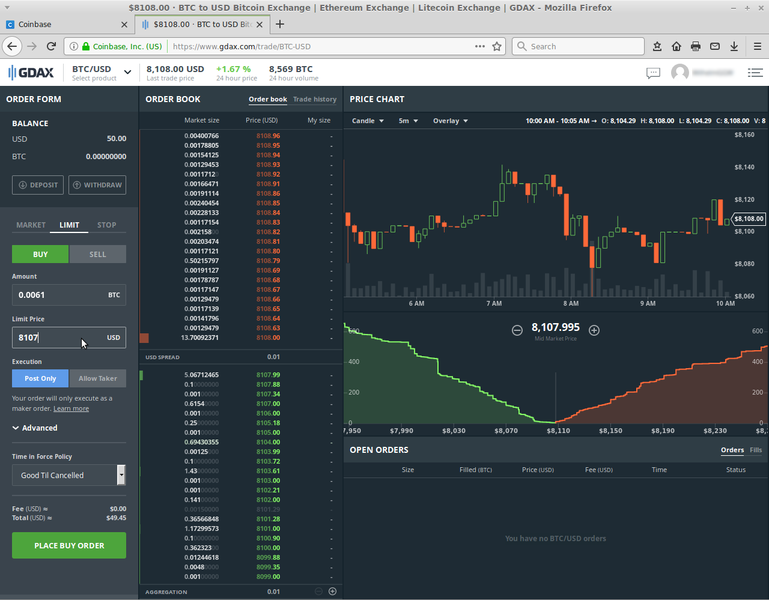Viewport: 769px width, 600px height.
Task: Open the user avatar profile icon
Action: pos(680,73)
